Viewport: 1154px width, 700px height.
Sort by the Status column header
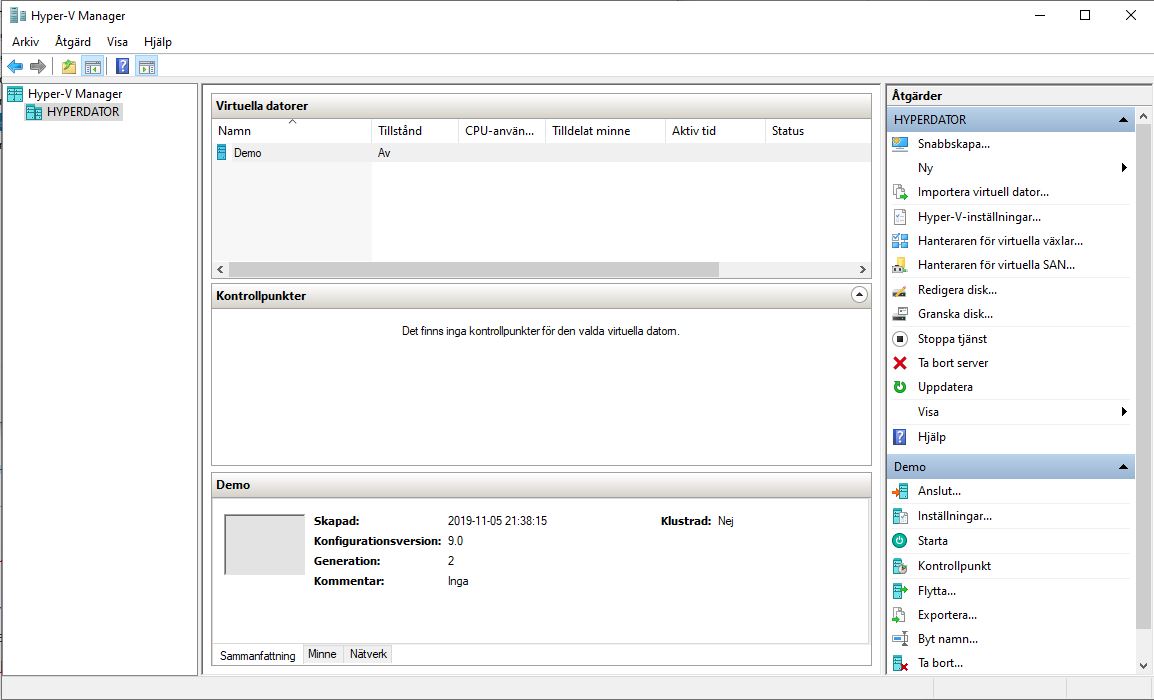(818, 131)
